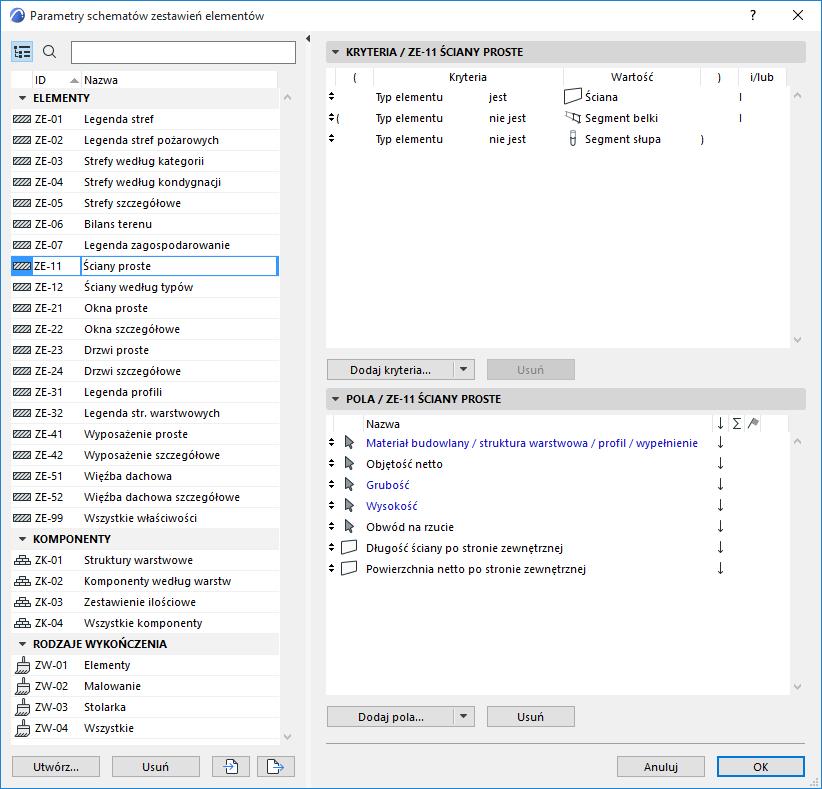The image size is (822, 789).
Task: Toggle sort arrow for Wysokość field
Action: pos(720,505)
